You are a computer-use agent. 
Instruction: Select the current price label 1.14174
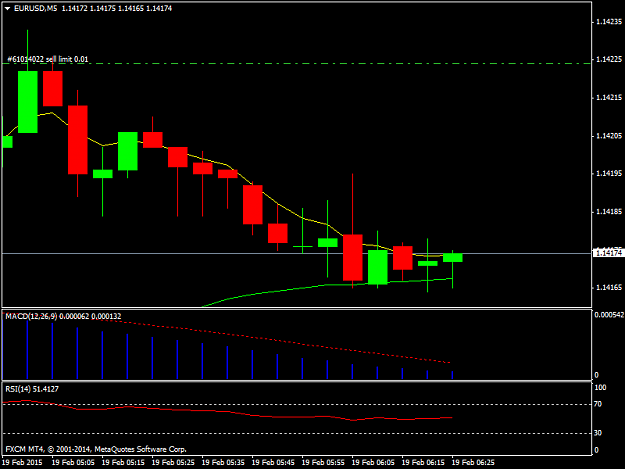(608, 253)
